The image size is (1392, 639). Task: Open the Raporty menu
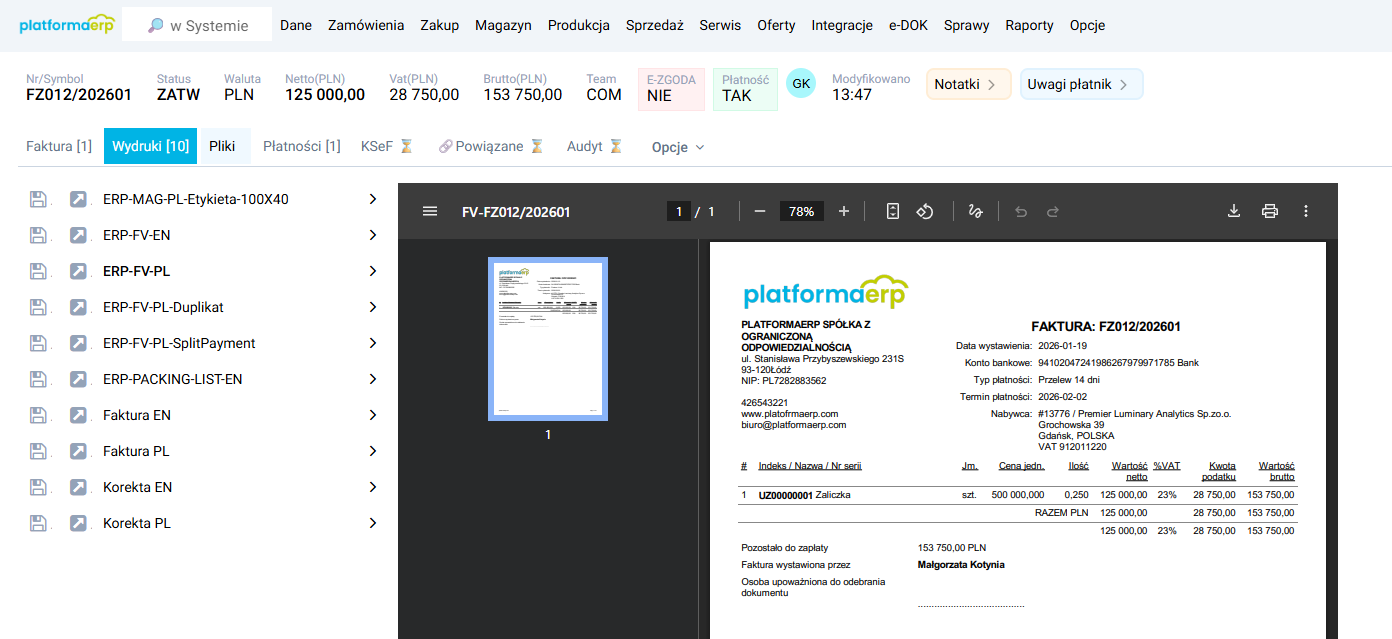point(1029,25)
